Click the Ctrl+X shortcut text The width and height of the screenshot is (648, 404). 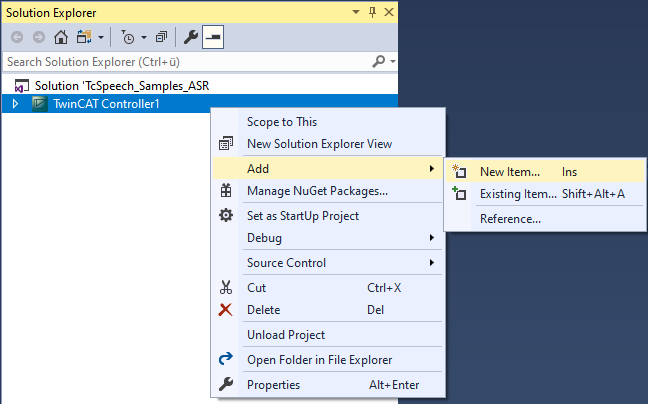click(x=384, y=288)
